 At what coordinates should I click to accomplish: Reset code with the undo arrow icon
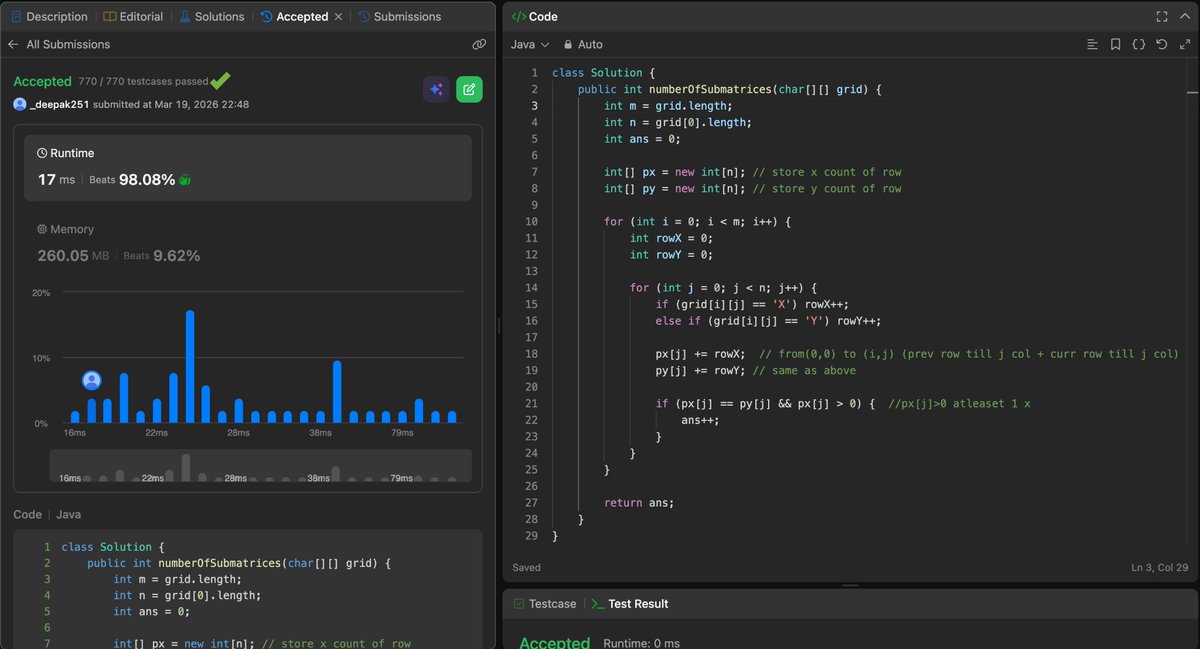click(x=1161, y=44)
